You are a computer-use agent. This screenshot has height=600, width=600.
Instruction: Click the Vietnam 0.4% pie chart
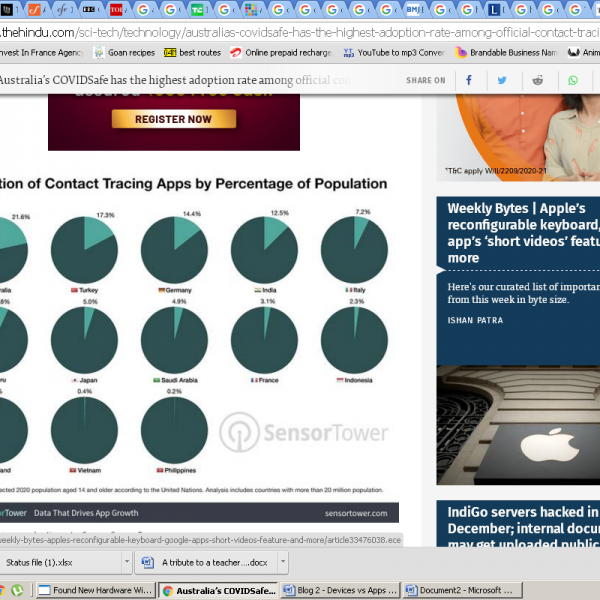[x=84, y=430]
